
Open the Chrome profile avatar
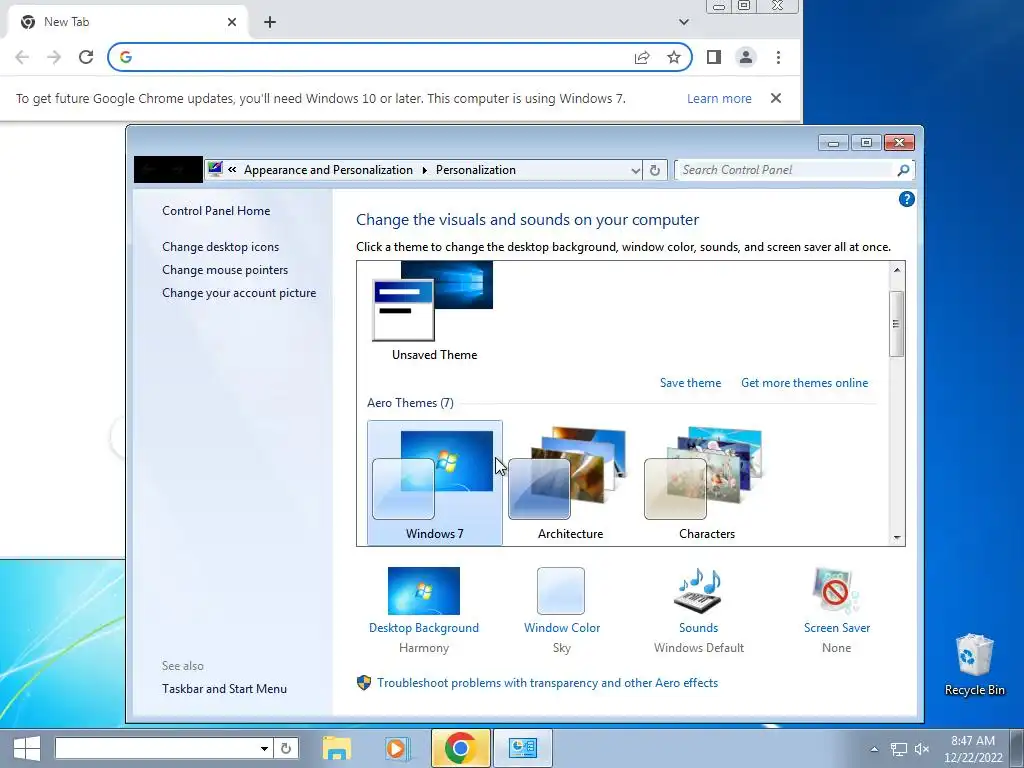click(746, 57)
